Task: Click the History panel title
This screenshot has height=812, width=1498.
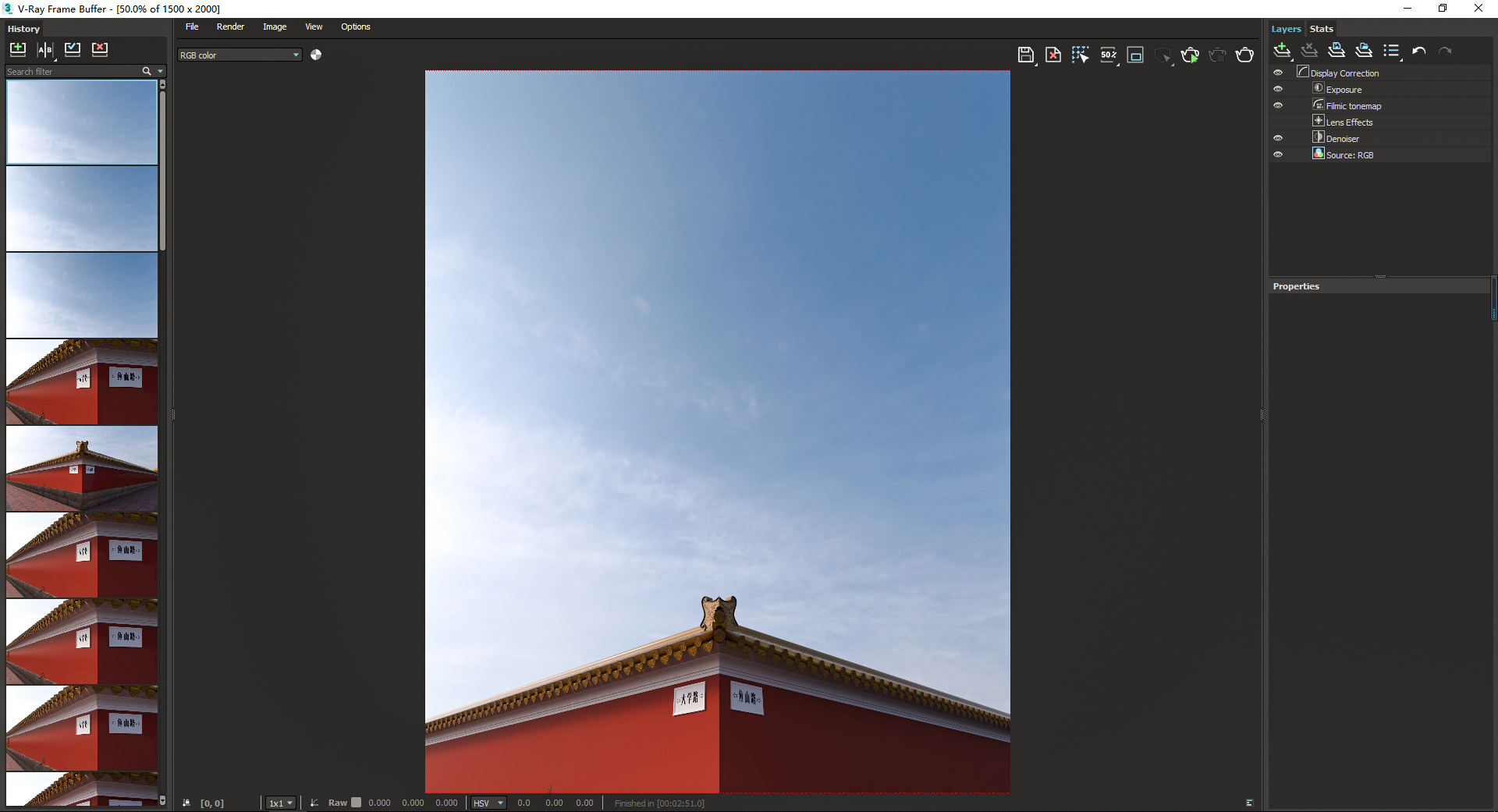Action: (x=23, y=29)
